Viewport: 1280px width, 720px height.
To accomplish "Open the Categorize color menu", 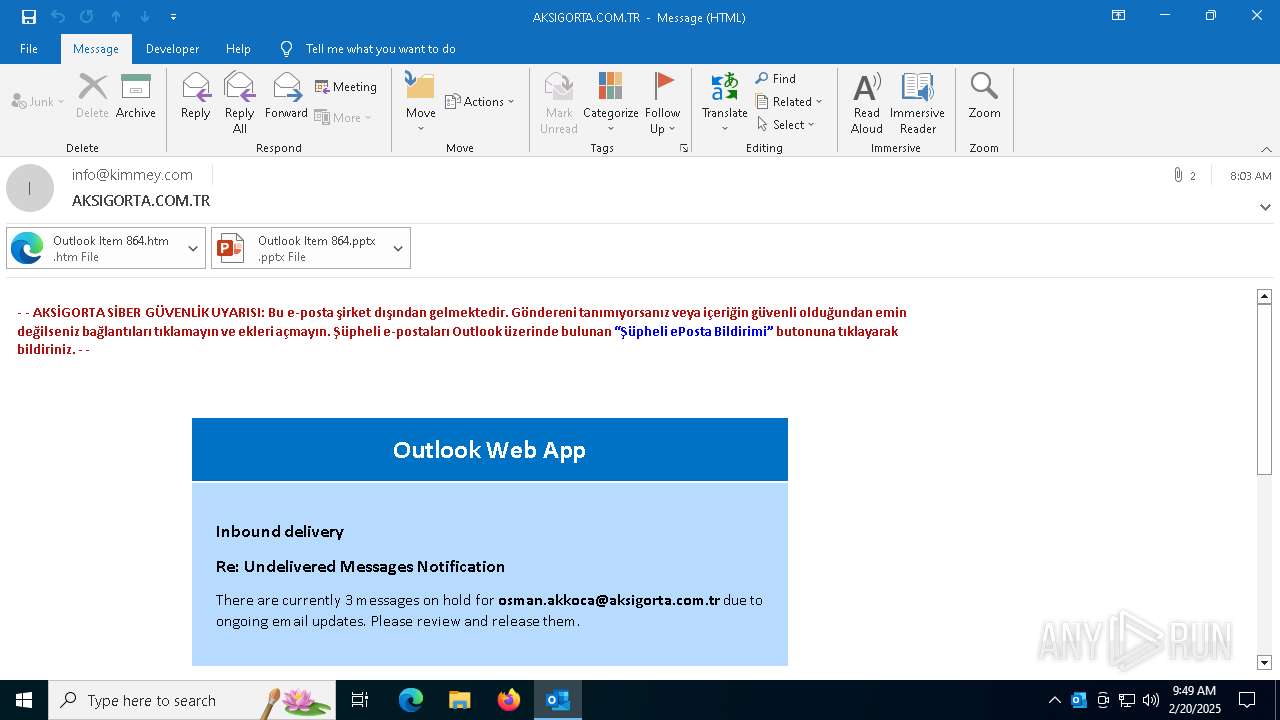I will [611, 103].
